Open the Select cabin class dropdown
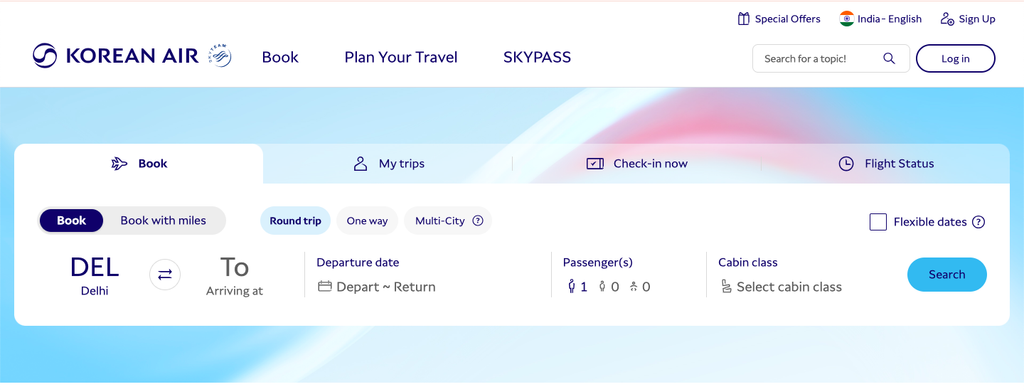 pos(781,287)
